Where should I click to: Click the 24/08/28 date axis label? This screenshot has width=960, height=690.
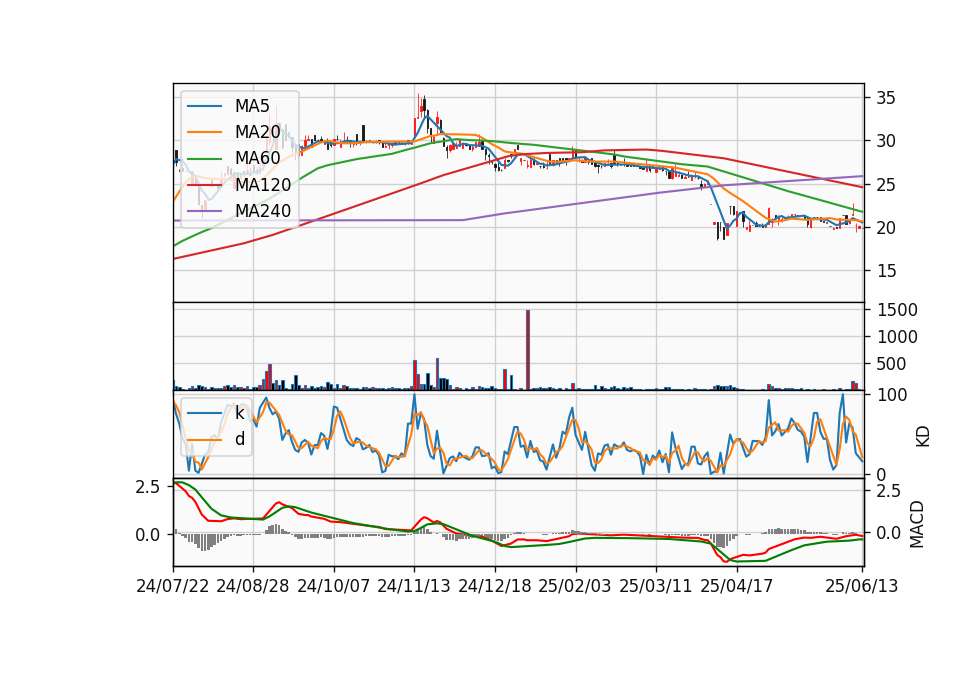pos(253,586)
